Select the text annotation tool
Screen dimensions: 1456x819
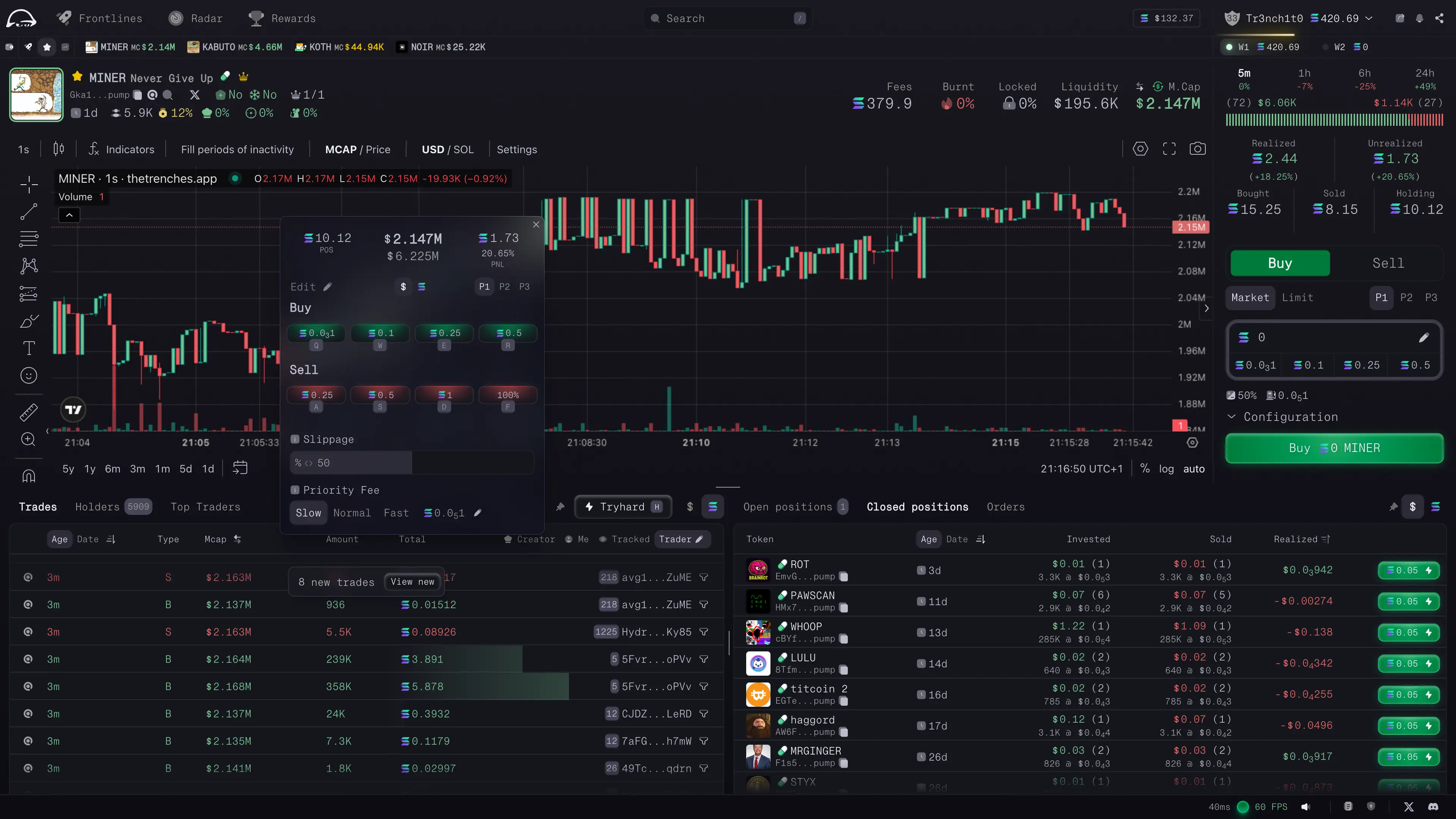29,348
